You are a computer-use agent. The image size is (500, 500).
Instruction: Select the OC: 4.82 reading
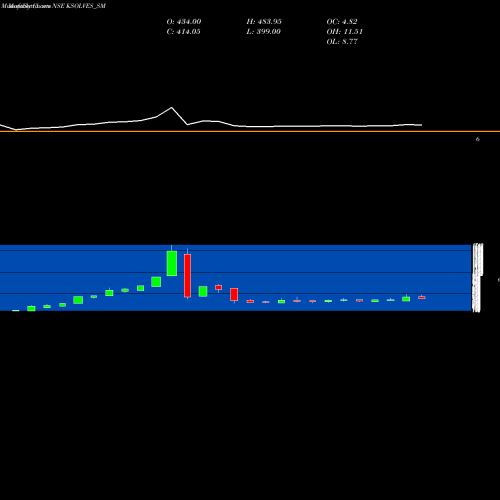(x=342, y=21)
